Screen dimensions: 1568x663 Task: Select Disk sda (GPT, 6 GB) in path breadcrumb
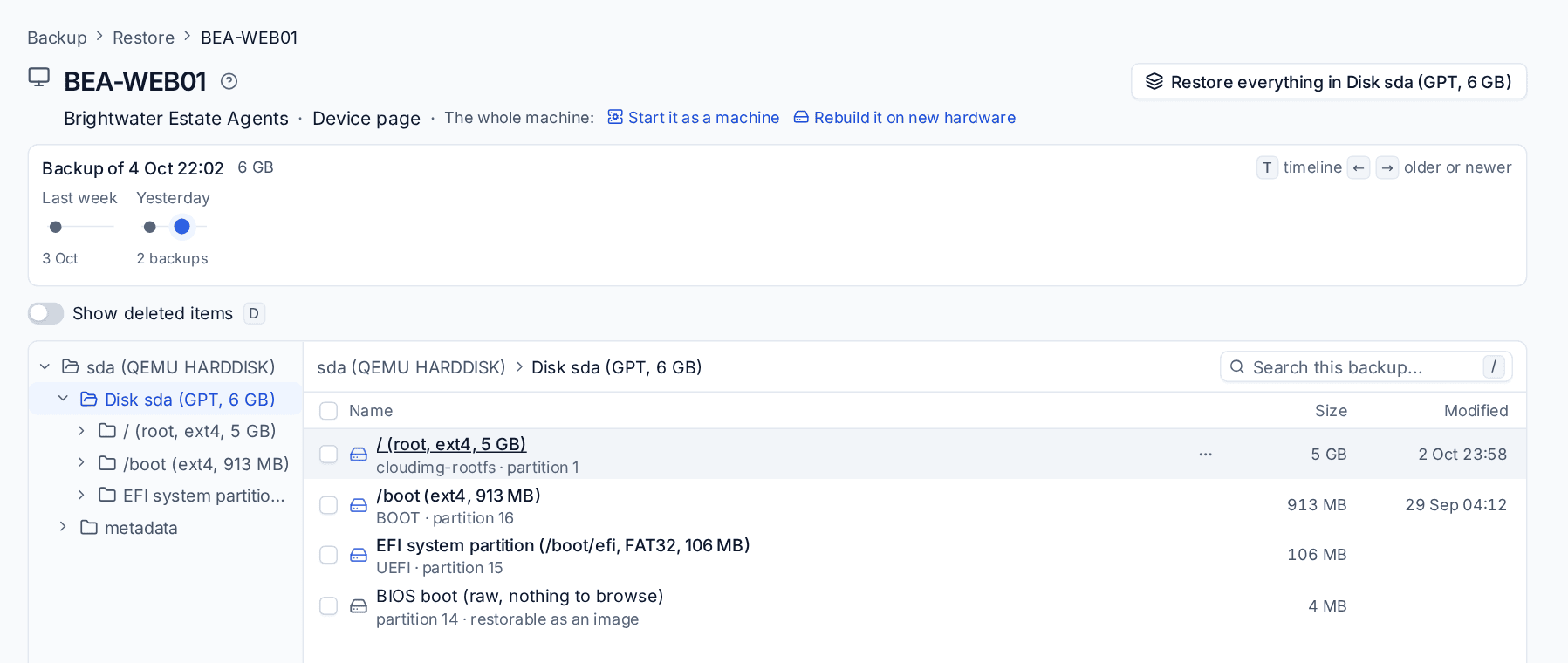tap(617, 367)
